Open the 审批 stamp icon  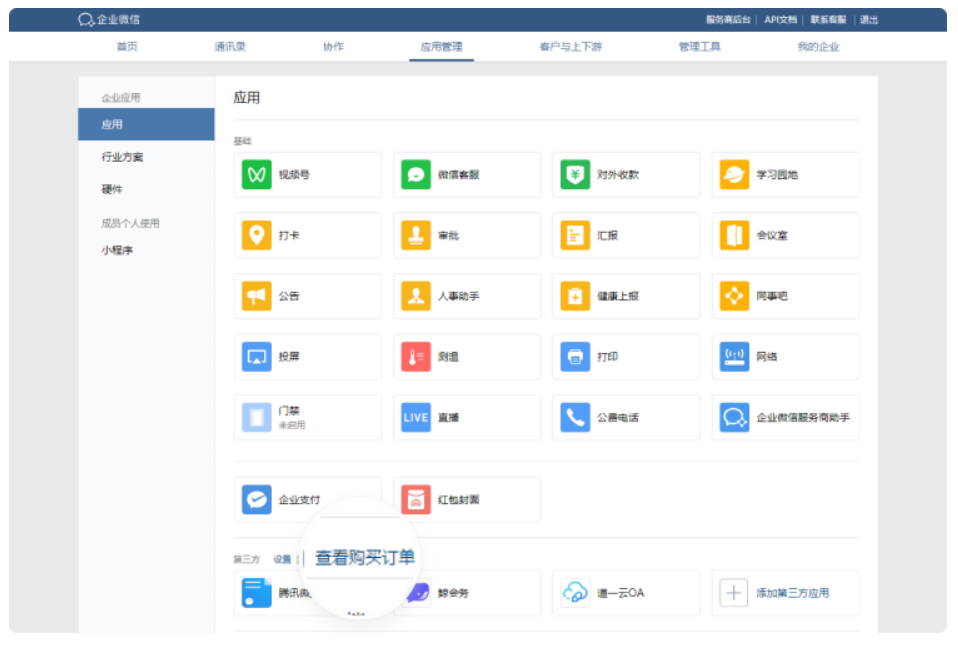click(416, 235)
